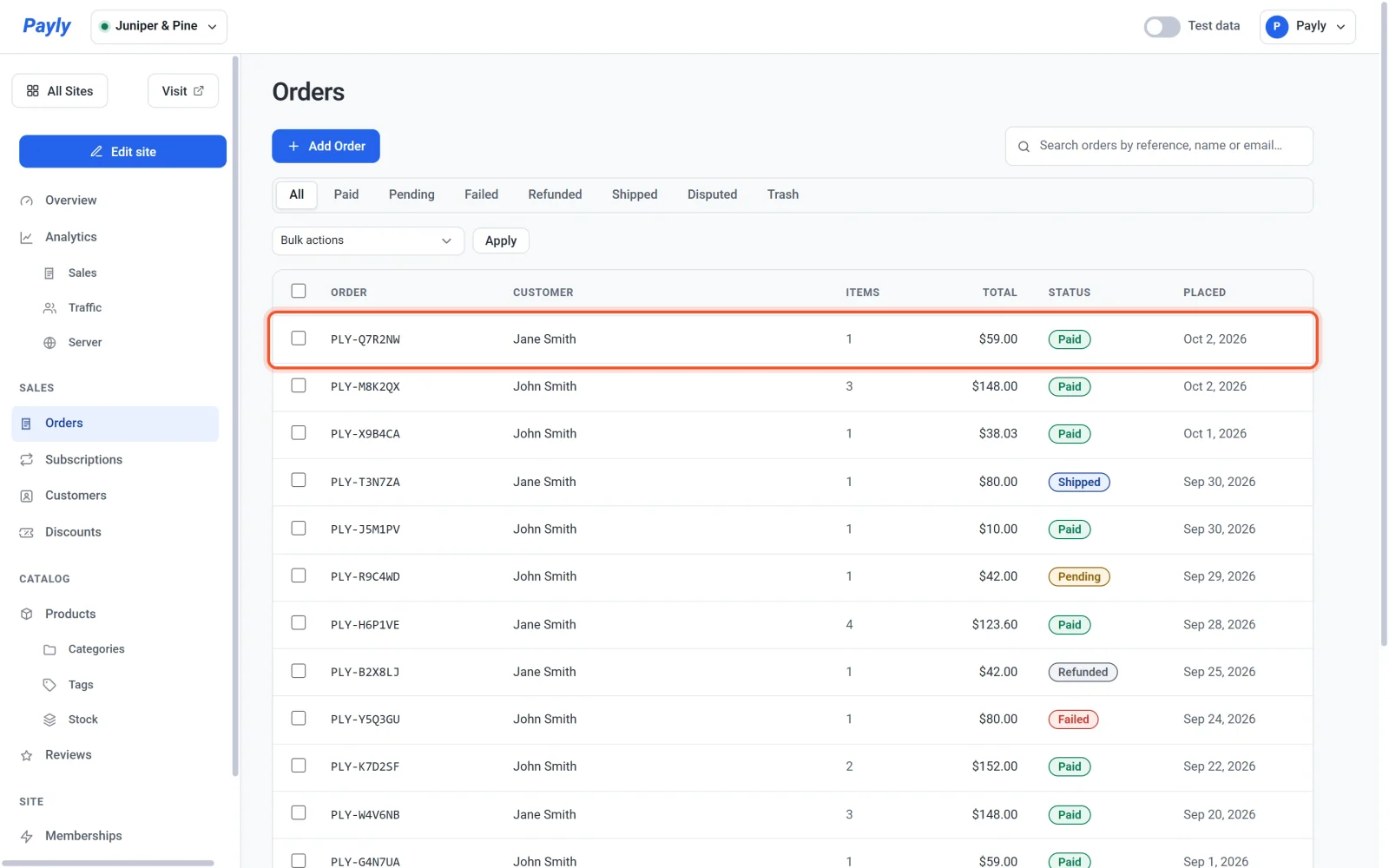The image size is (1389, 868).
Task: Click the sidebar horizontal scrollbar
Action: coord(109,863)
